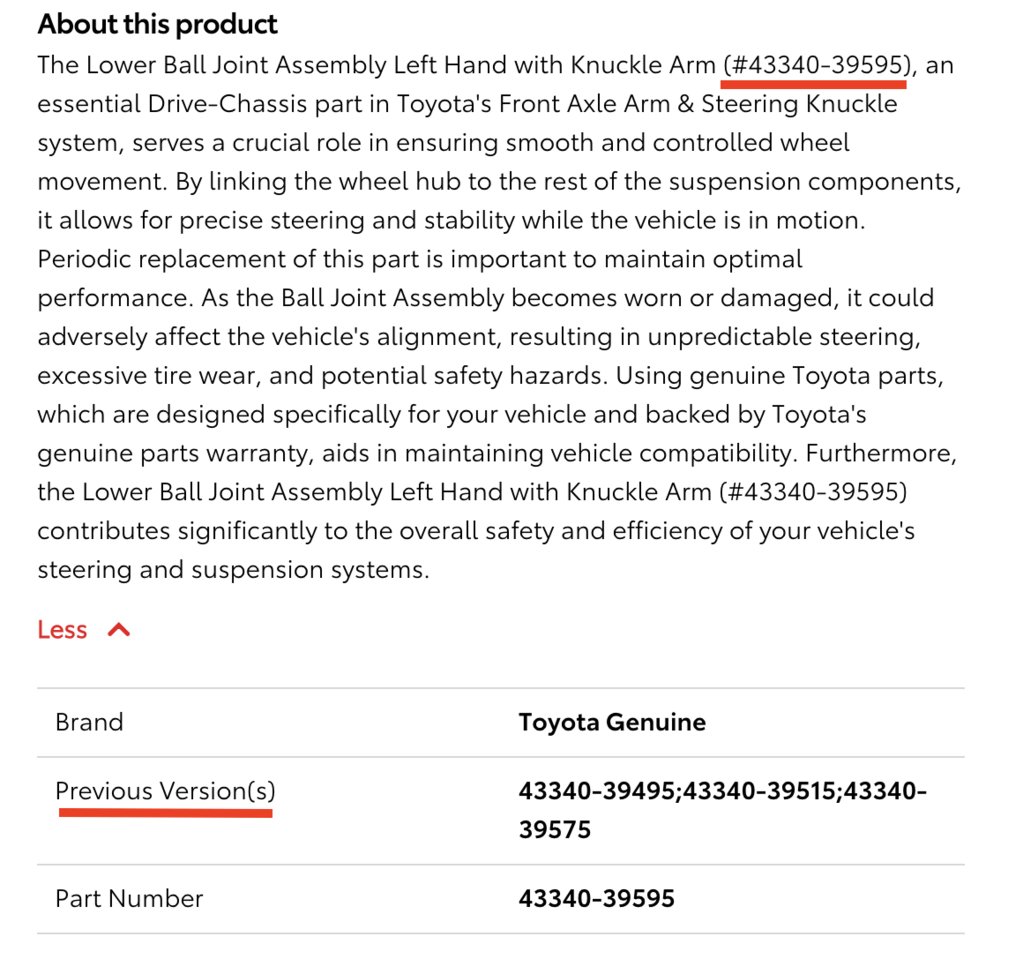Click second mention of (#43340-39595) in paragraph
The width and height of the screenshot is (1023, 974).
point(813,492)
